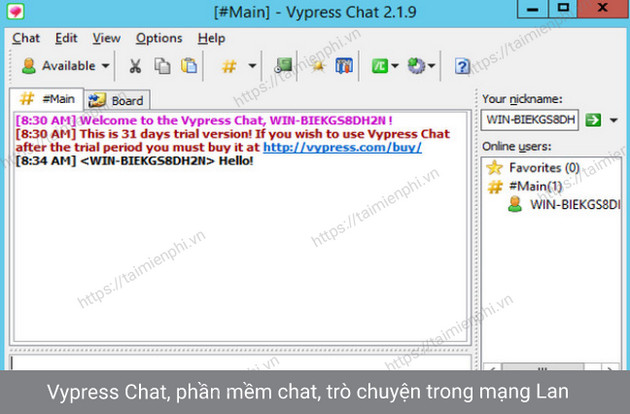630x414 pixels.
Task: Switch to the #Main tab
Action: pos(47,99)
